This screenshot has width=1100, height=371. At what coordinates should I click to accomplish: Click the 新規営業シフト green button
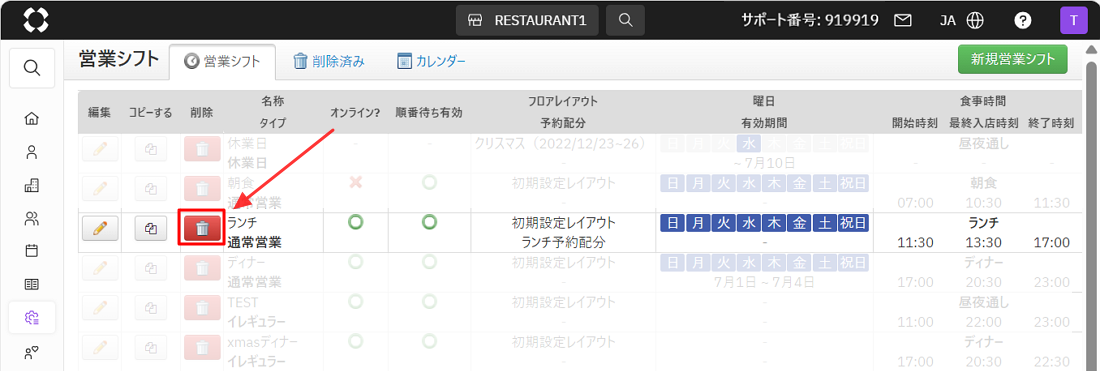pos(1012,60)
